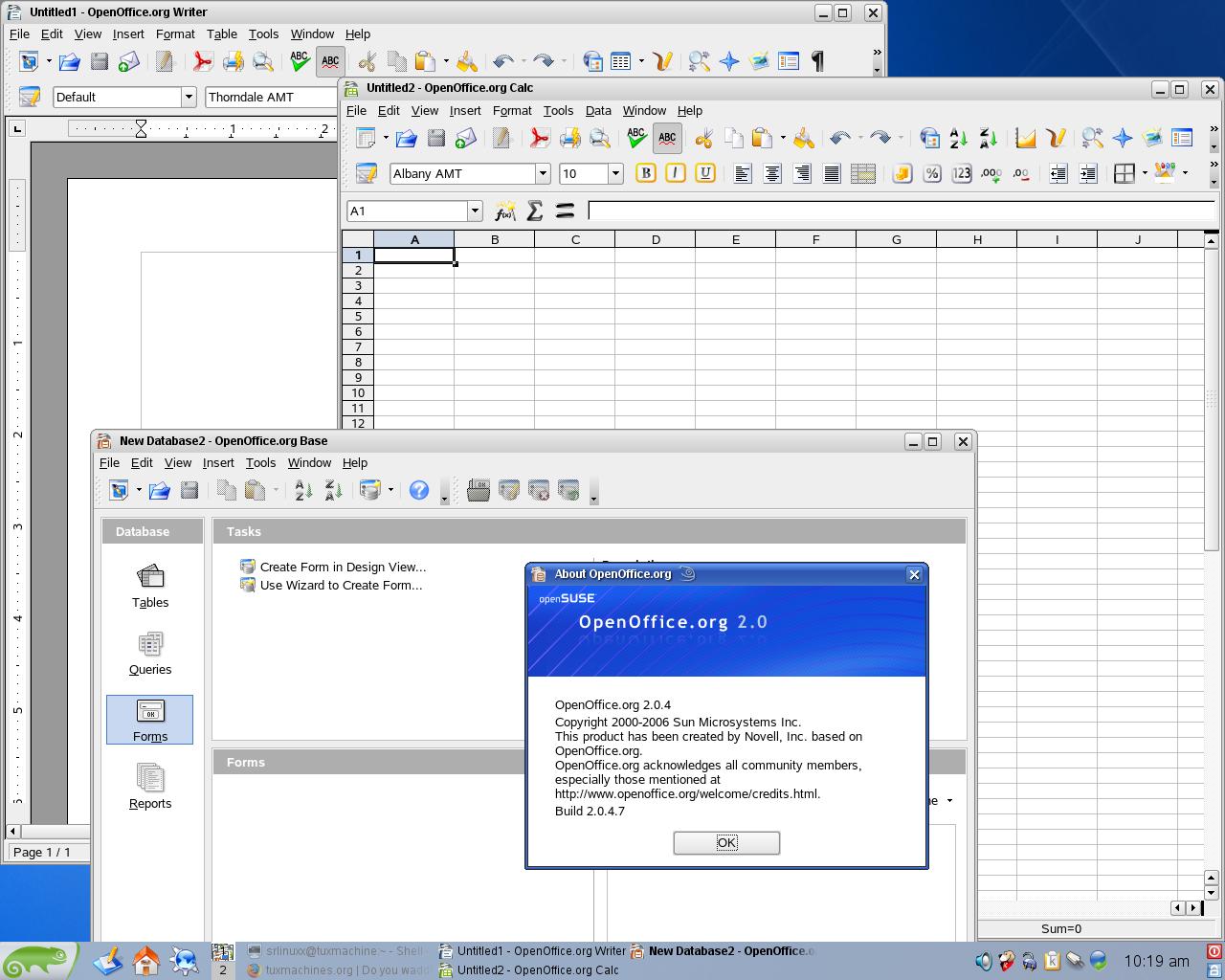
Task: Click the Sum sigma icon in Calc
Action: point(535,211)
